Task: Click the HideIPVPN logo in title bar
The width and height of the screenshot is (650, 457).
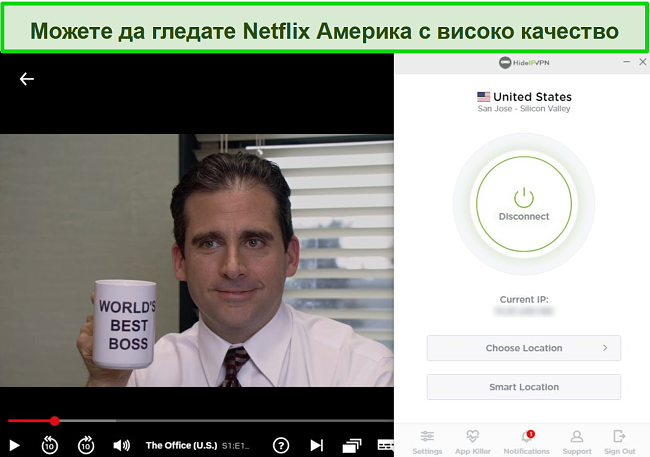Action: click(524, 63)
